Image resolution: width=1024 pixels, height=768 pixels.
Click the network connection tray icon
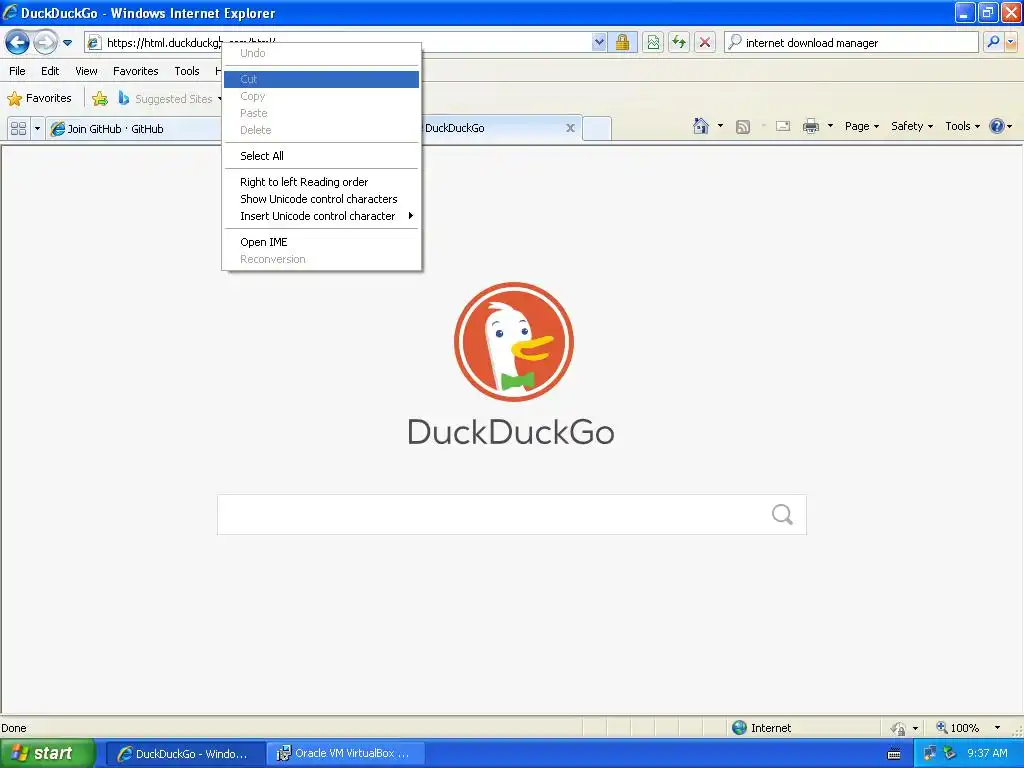tap(930, 754)
